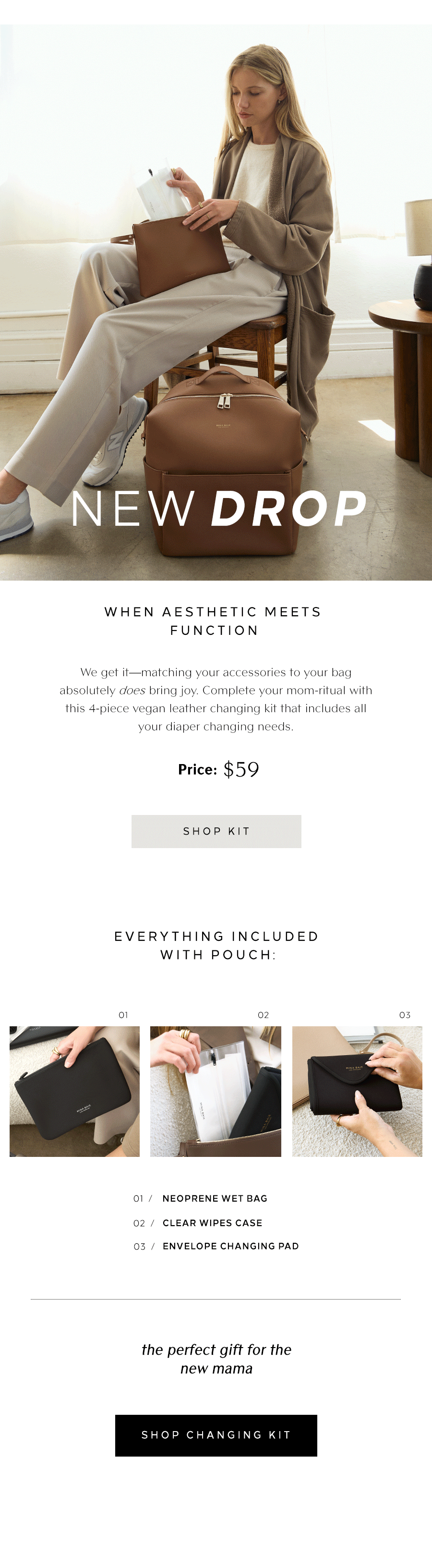Open the clear wipes case photo
The height and width of the screenshot is (1568, 432).
click(216, 1091)
